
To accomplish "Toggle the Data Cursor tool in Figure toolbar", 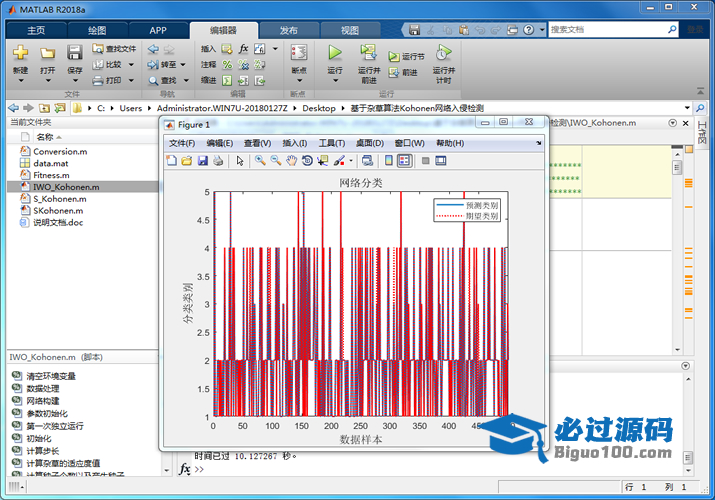I will click(x=323, y=160).
